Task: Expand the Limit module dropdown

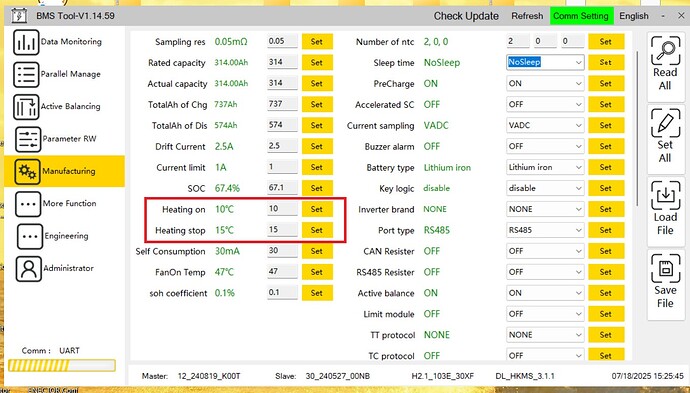Action: pyautogui.click(x=545, y=314)
